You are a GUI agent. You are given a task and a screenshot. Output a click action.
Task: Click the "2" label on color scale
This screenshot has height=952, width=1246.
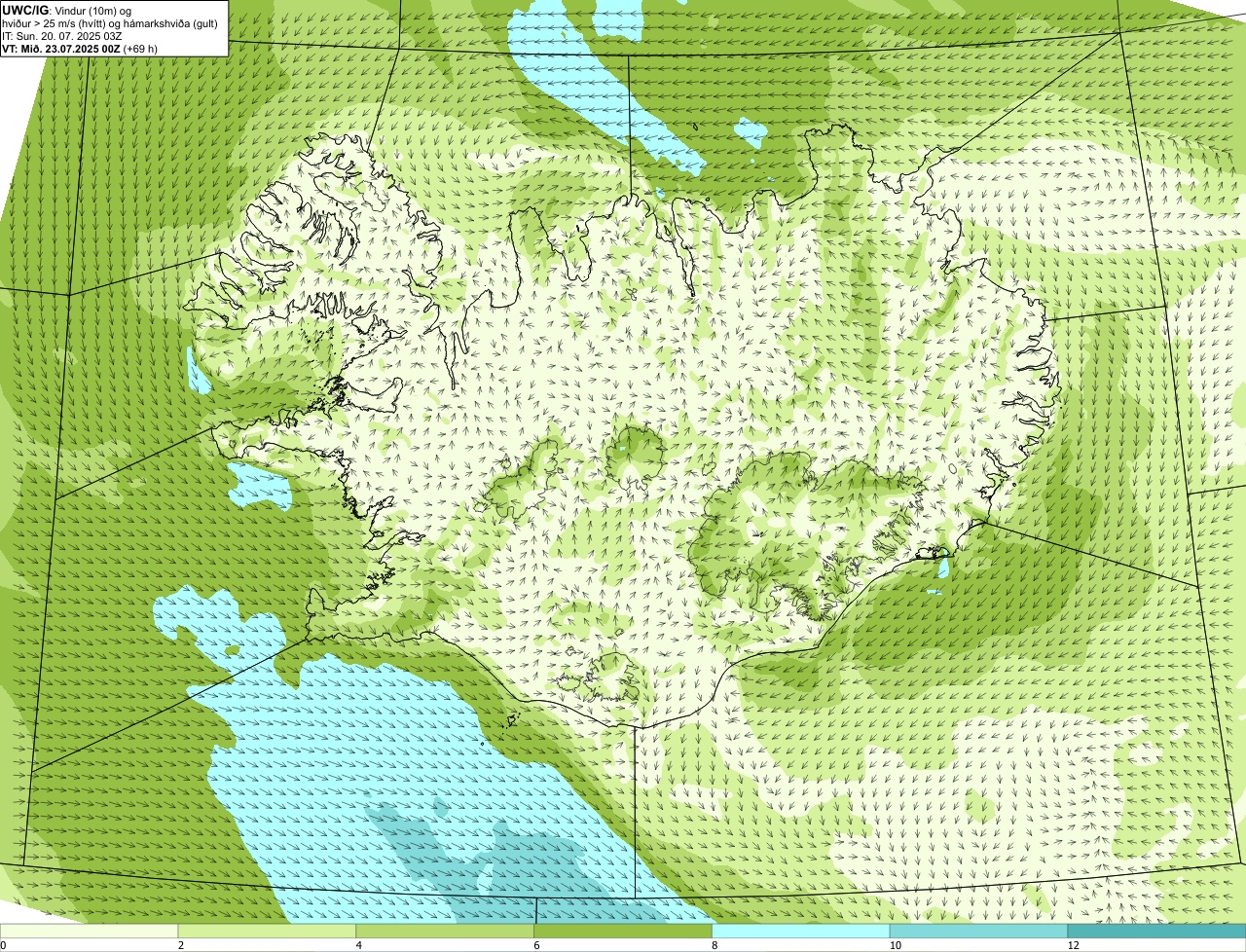(x=181, y=945)
